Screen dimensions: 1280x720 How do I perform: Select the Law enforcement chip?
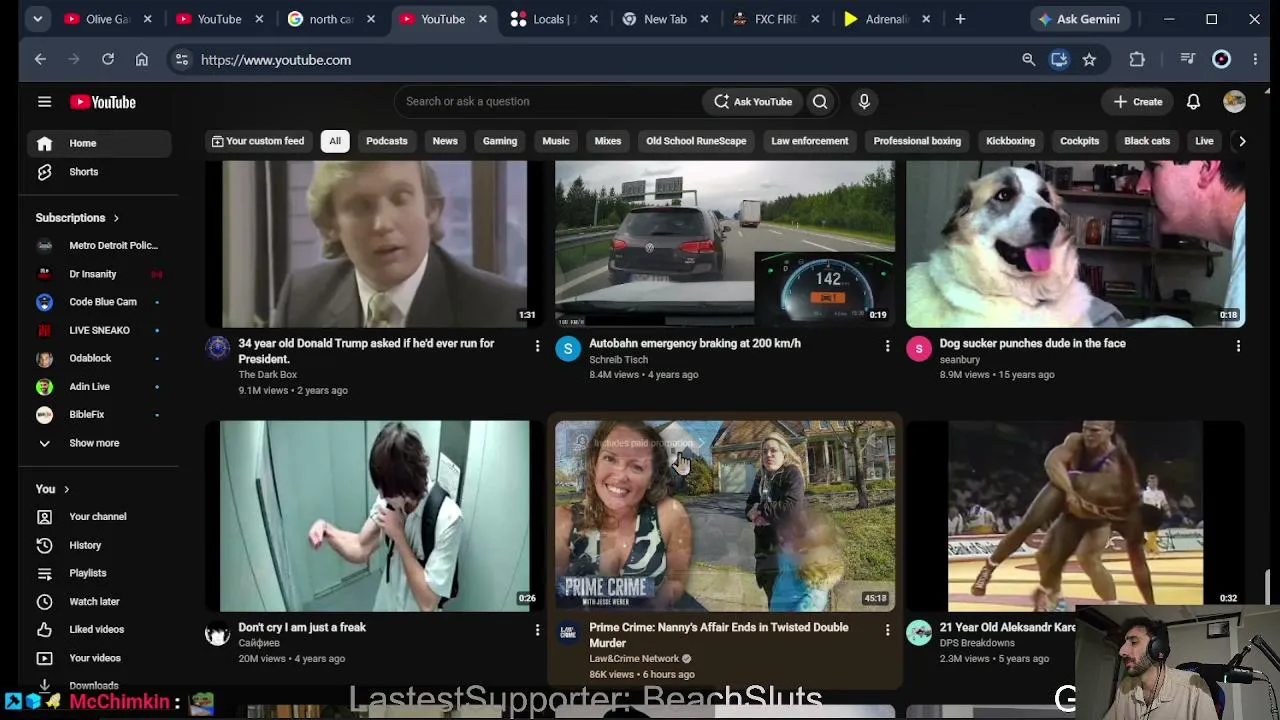pyautogui.click(x=810, y=141)
